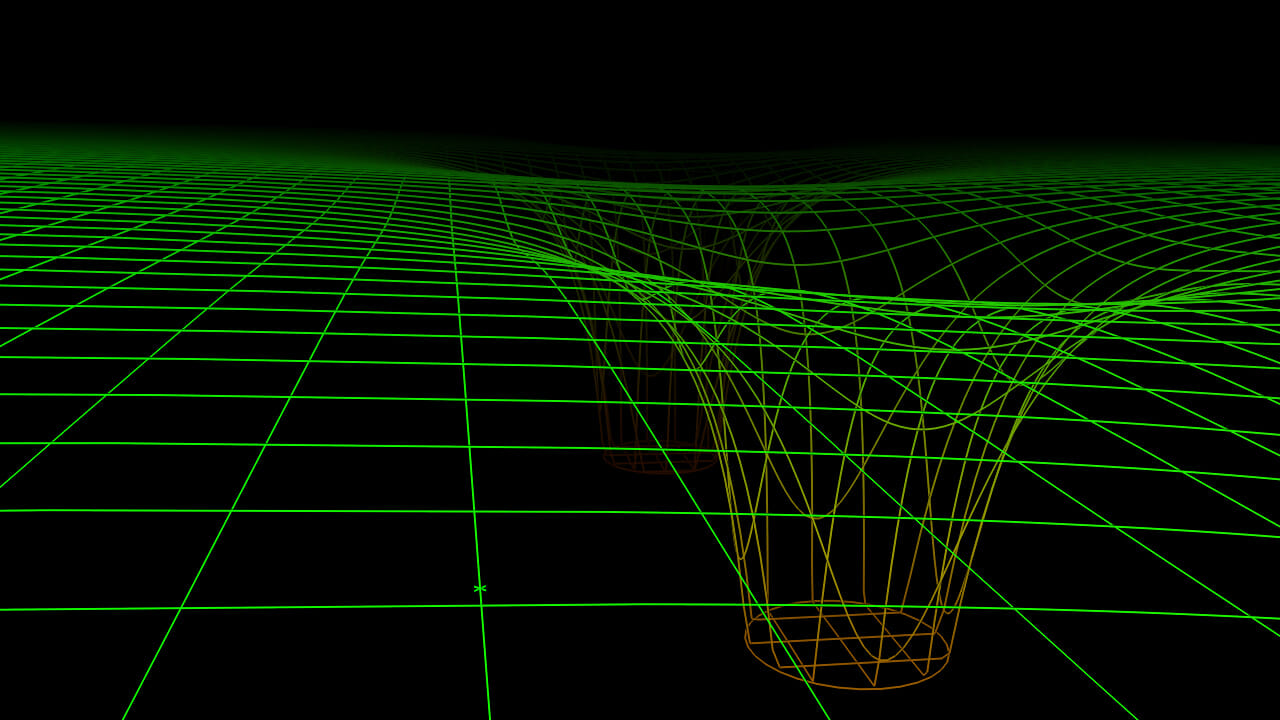The image size is (1280, 720).
Task: Click the empty black sky above the horizon
Action: click(x=640, y=60)
